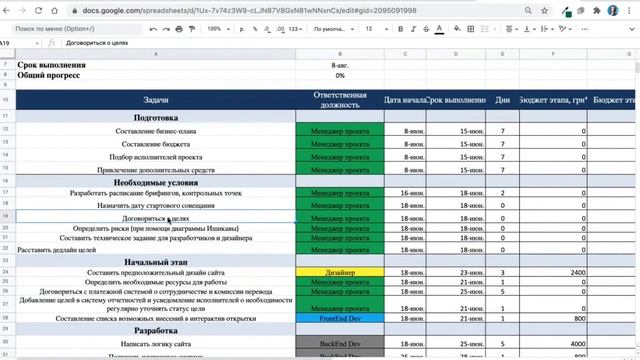Toggle italic formatting

tap(413, 29)
